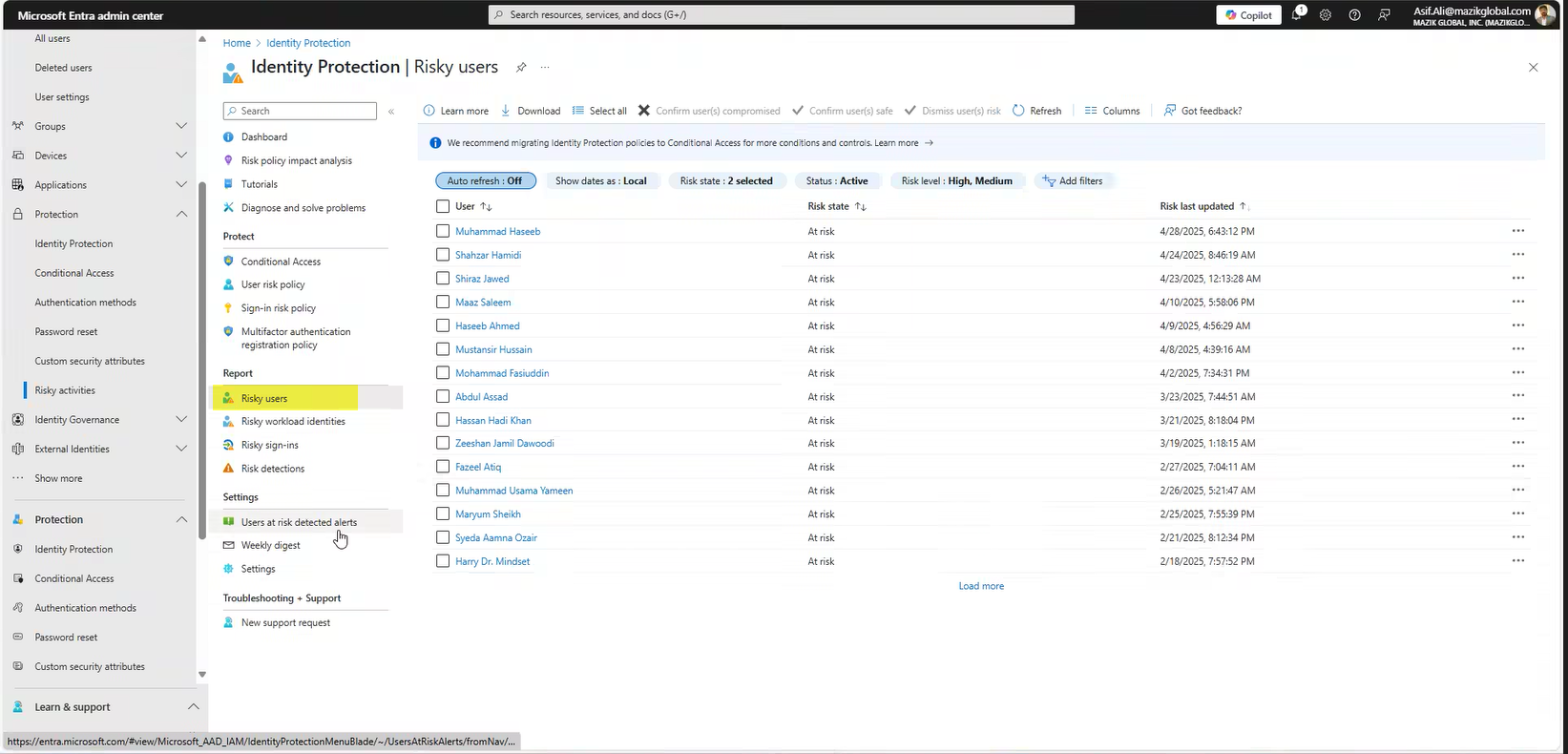
Task: Expand the External Identities section
Action: point(181,449)
